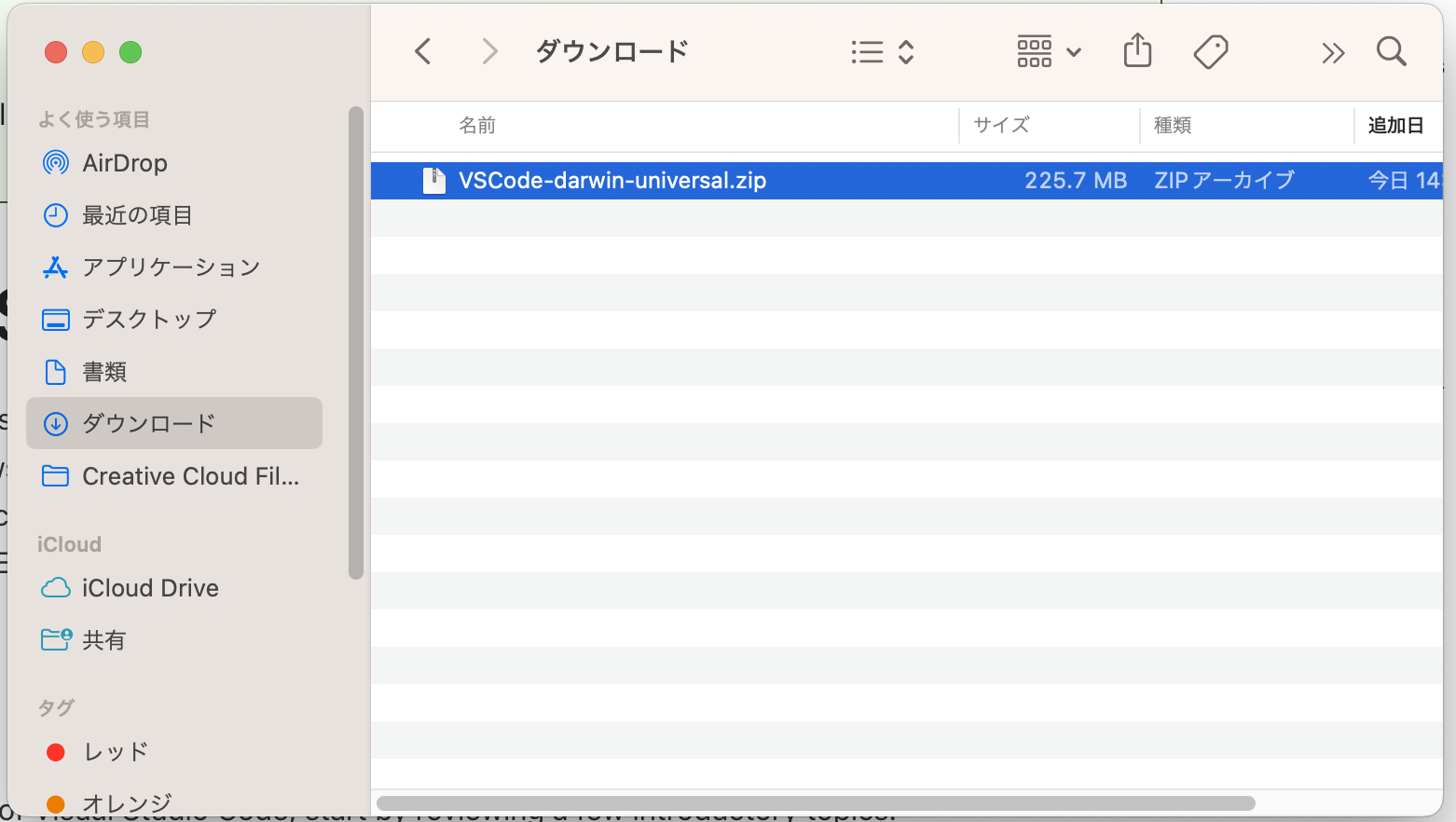Open the tag toolbar icon

coord(1210,51)
